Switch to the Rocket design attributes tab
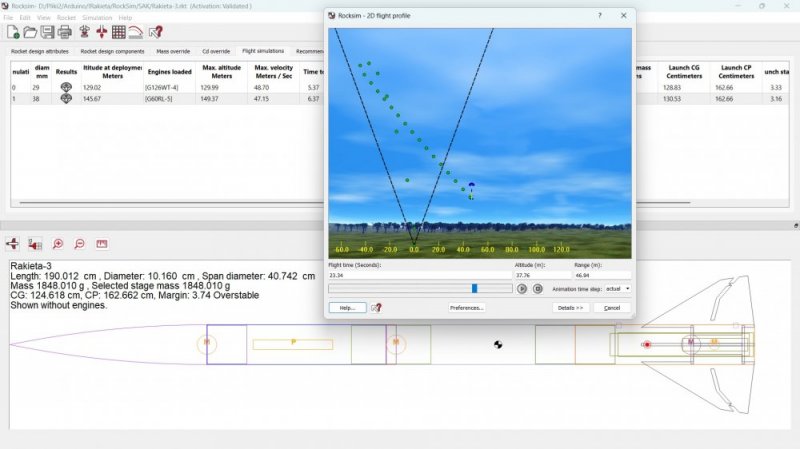 [40, 52]
